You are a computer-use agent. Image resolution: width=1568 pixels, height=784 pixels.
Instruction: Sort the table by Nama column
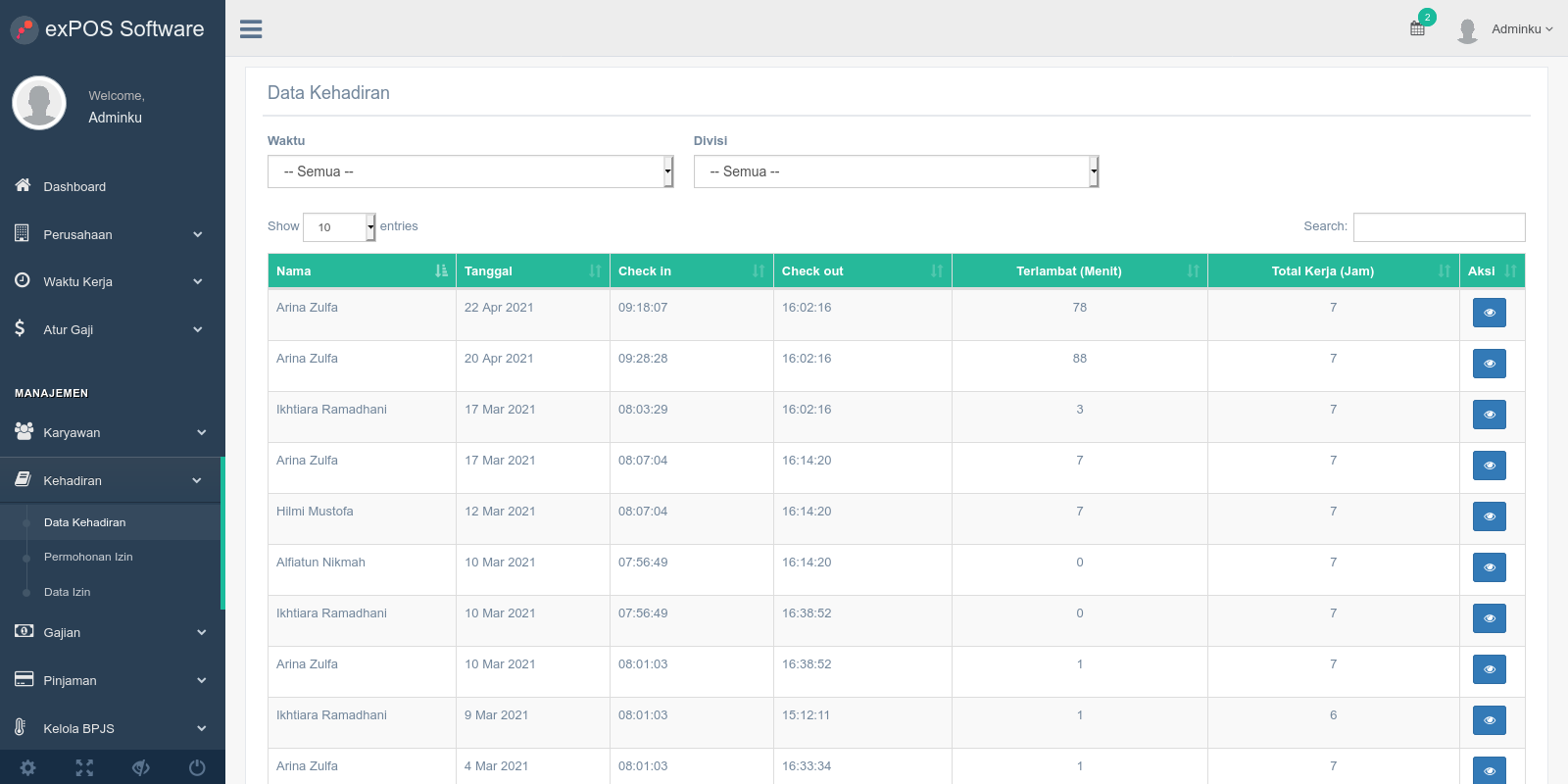[x=362, y=270]
